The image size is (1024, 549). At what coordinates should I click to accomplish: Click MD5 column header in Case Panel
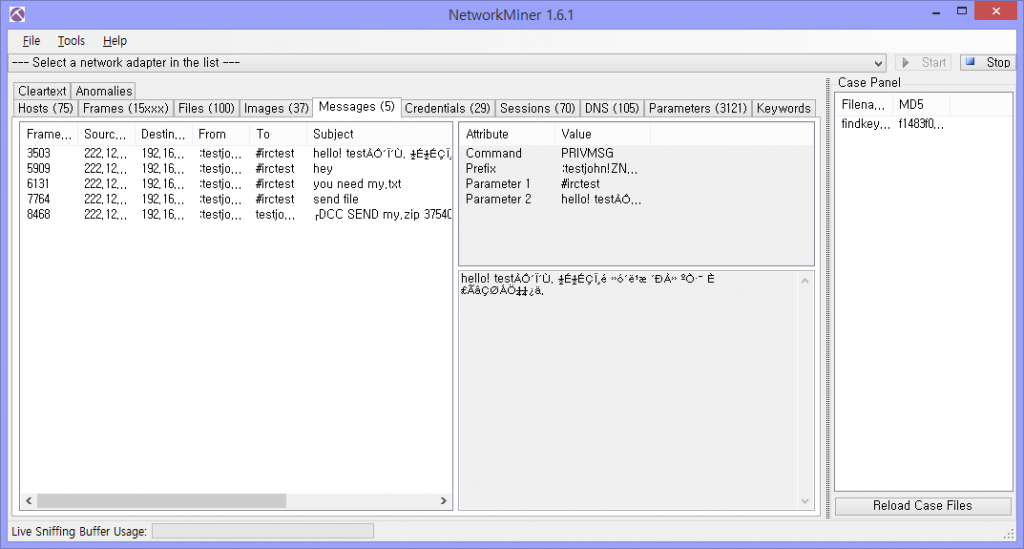[921, 105]
